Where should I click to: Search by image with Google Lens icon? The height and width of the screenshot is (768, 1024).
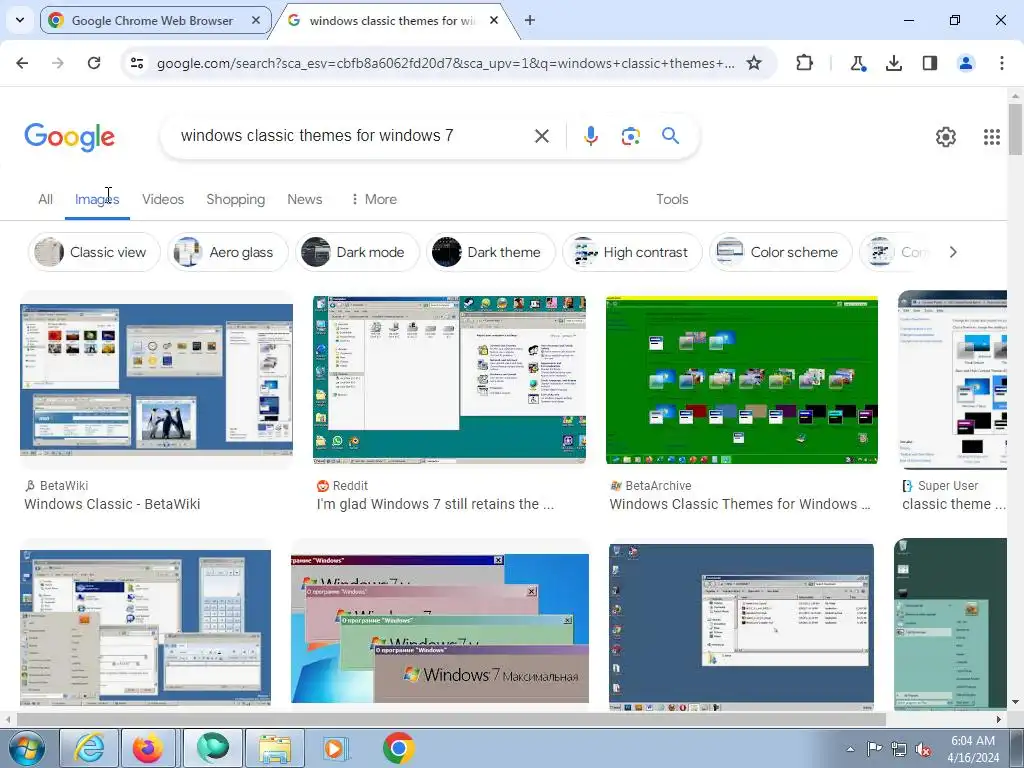(630, 136)
